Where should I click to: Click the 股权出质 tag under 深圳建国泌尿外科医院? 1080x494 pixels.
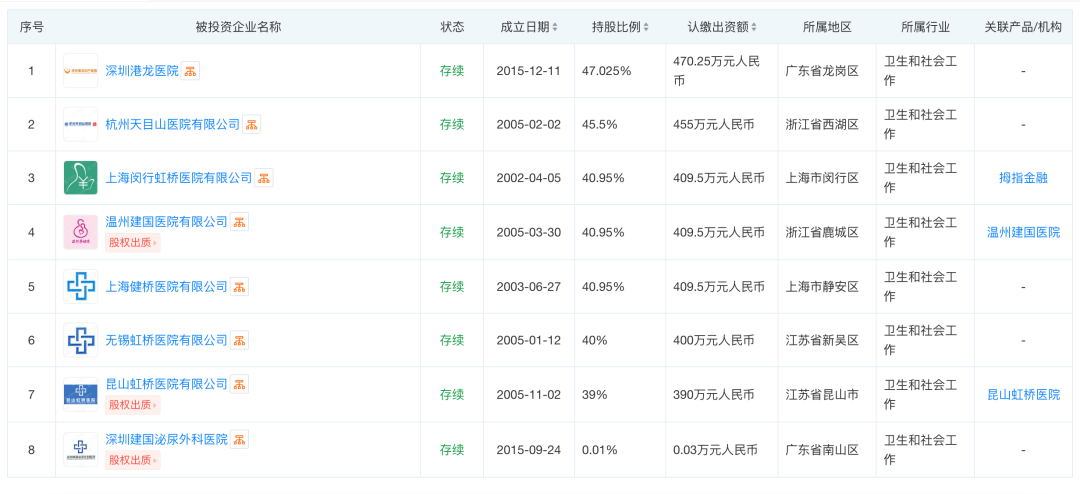click(x=132, y=460)
